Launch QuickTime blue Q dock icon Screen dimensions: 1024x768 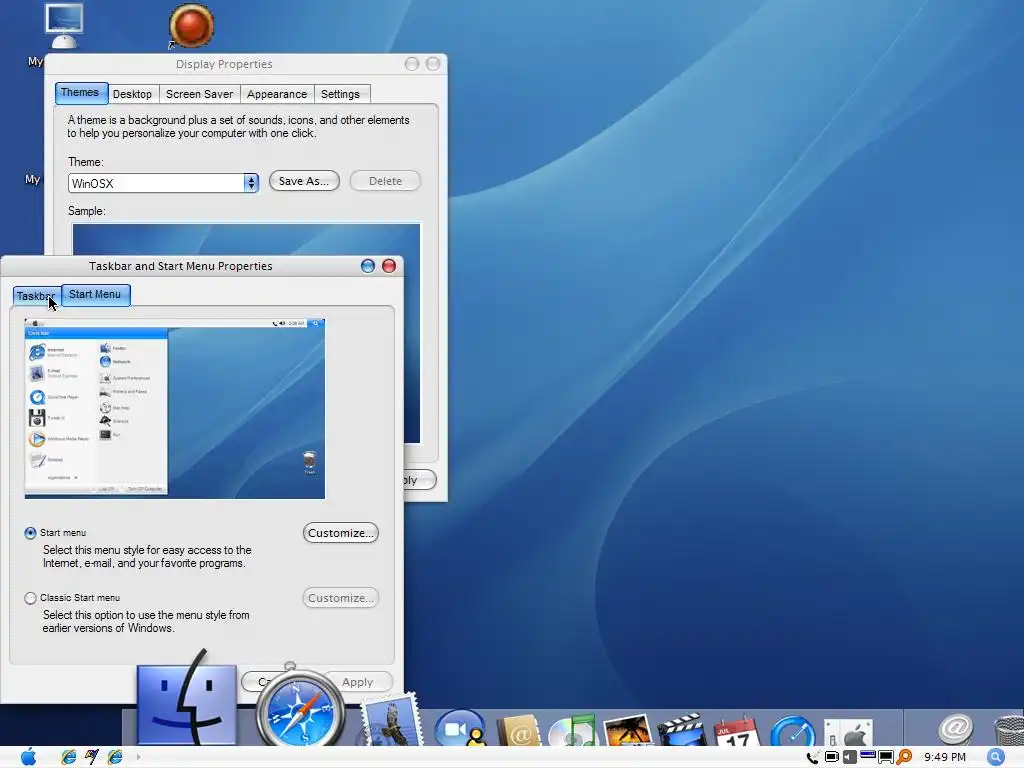[793, 731]
